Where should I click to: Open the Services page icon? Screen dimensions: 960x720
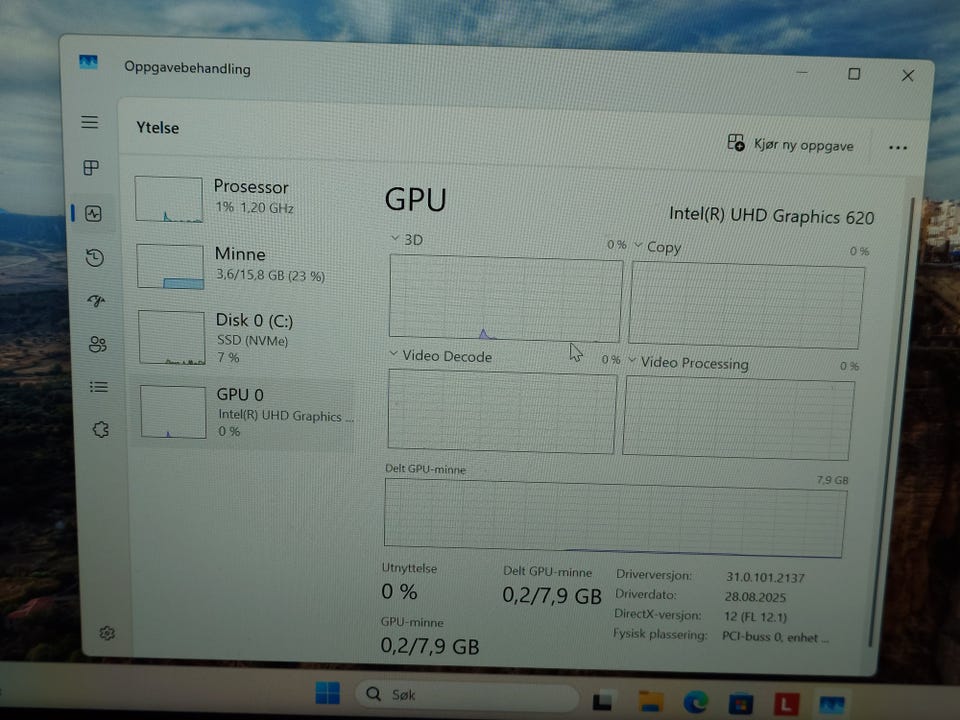click(100, 429)
